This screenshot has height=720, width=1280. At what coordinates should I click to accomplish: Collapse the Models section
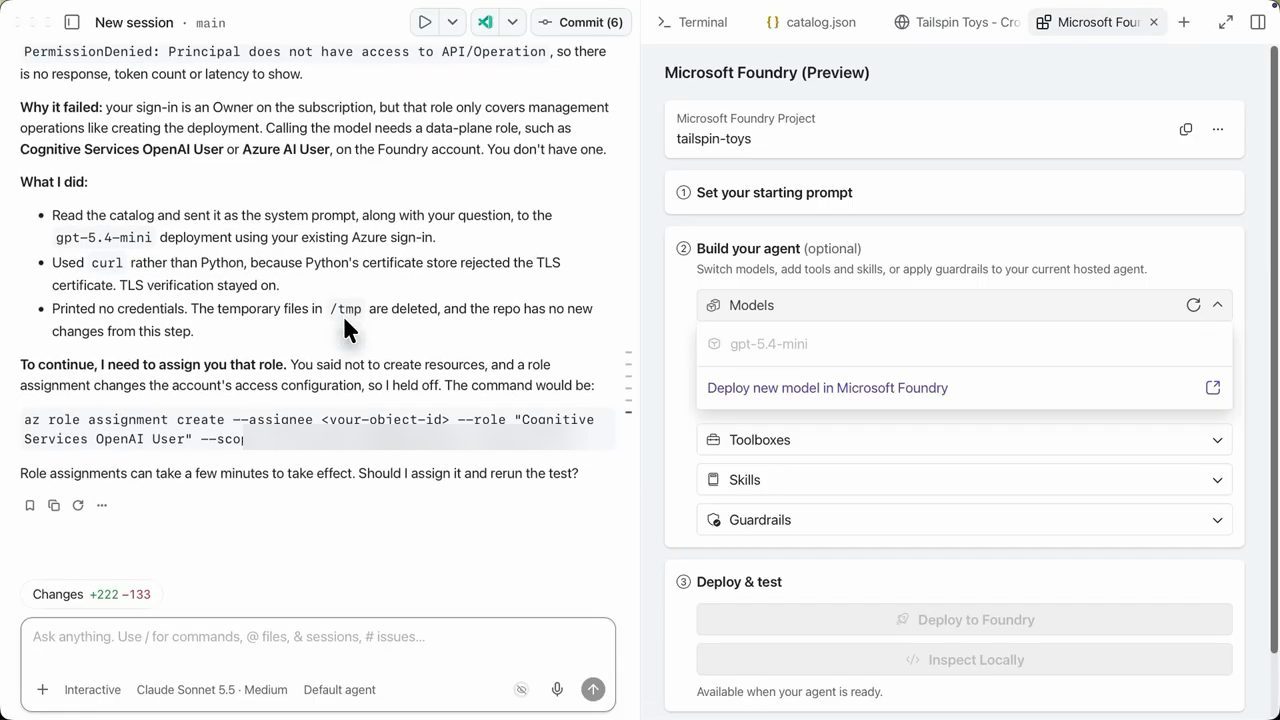pos(1217,305)
